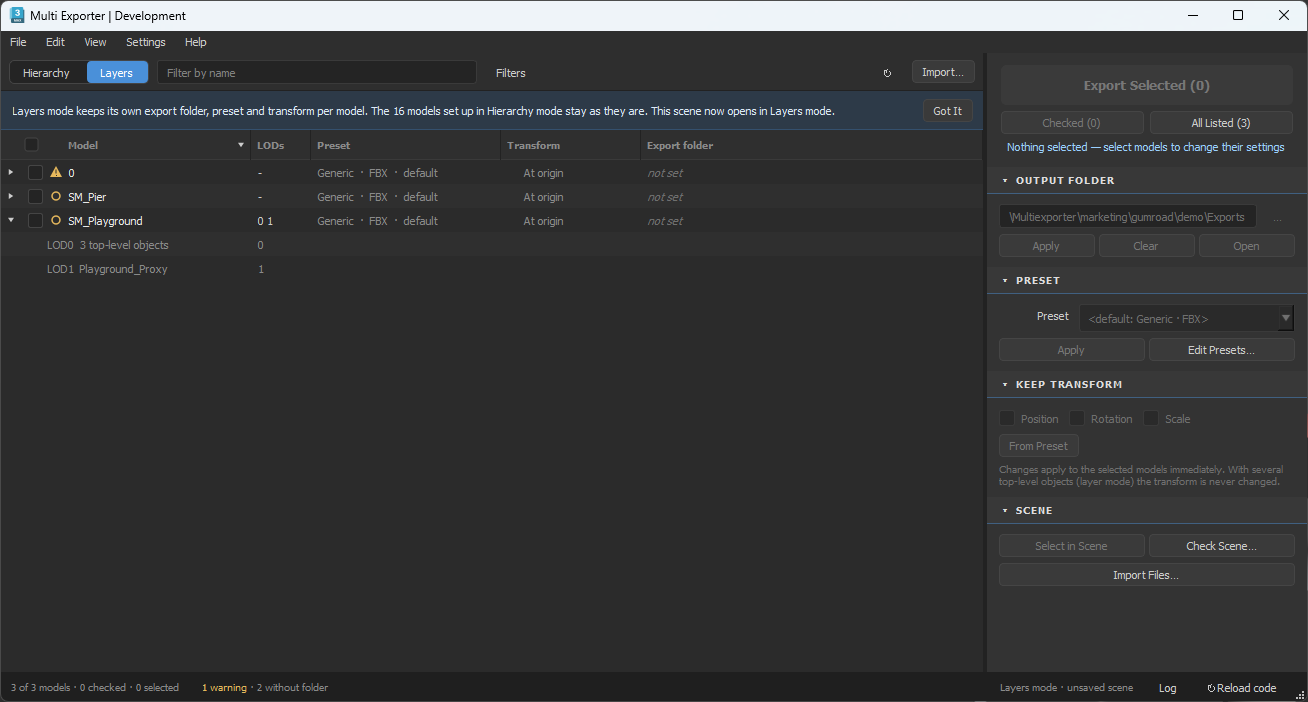Select the SM_Playground model name
This screenshot has width=1308, height=702.
[105, 221]
